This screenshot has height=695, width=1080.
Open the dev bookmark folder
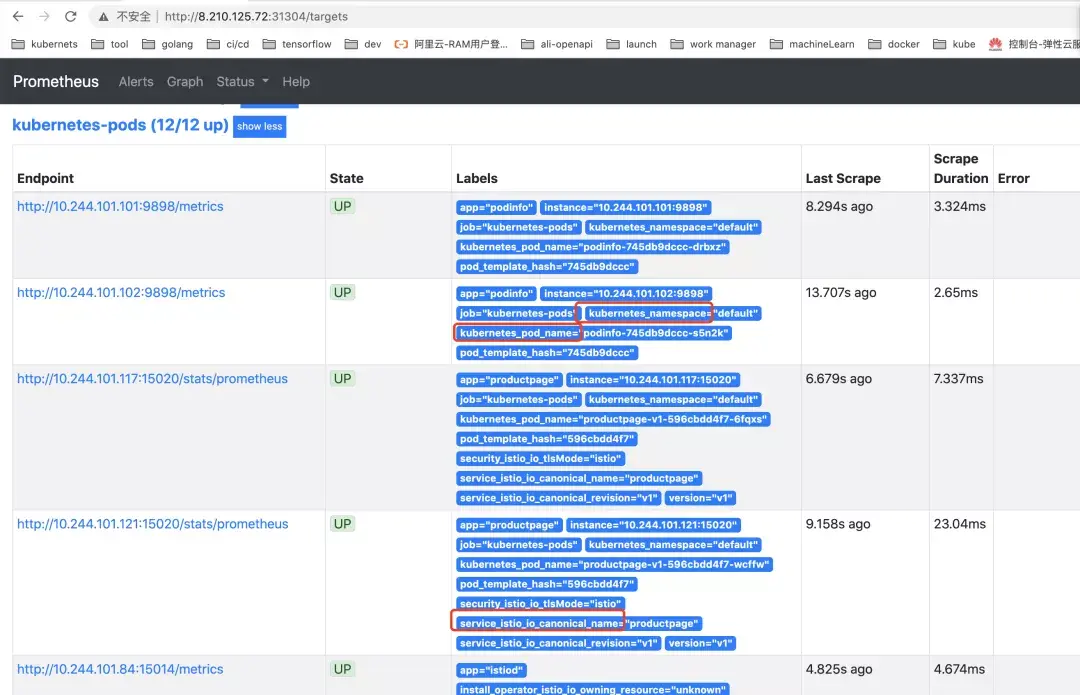click(363, 44)
